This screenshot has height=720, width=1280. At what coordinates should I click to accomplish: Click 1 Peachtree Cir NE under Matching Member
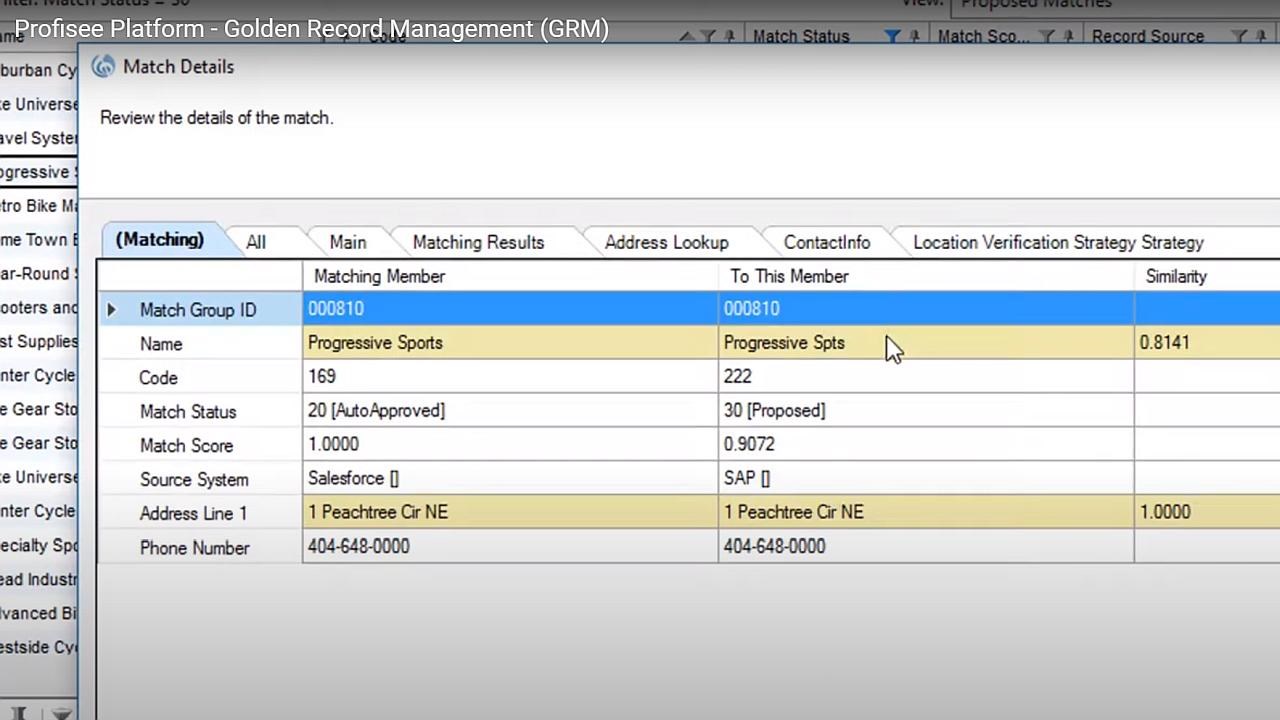pos(510,512)
